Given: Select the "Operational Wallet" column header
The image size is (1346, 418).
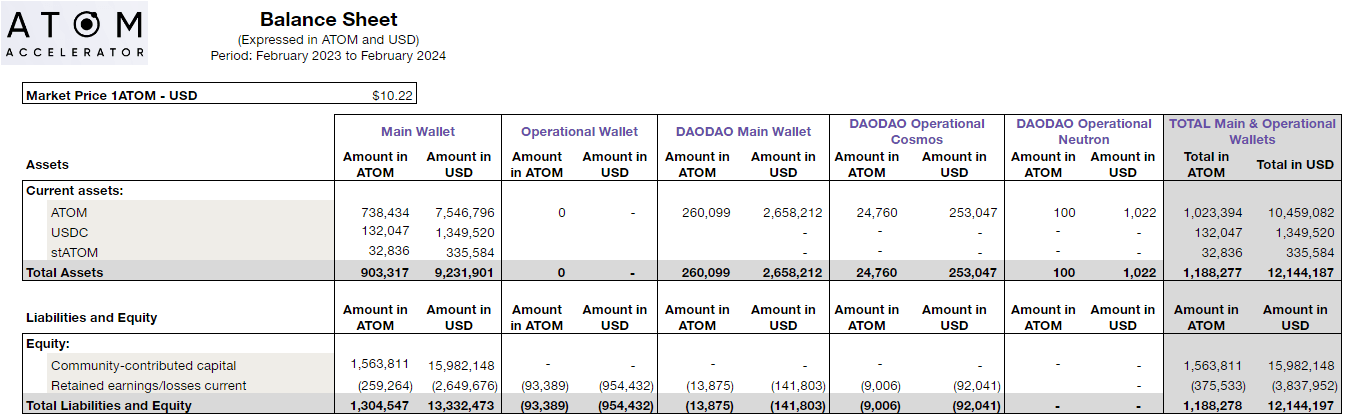Looking at the screenshot, I should [579, 131].
